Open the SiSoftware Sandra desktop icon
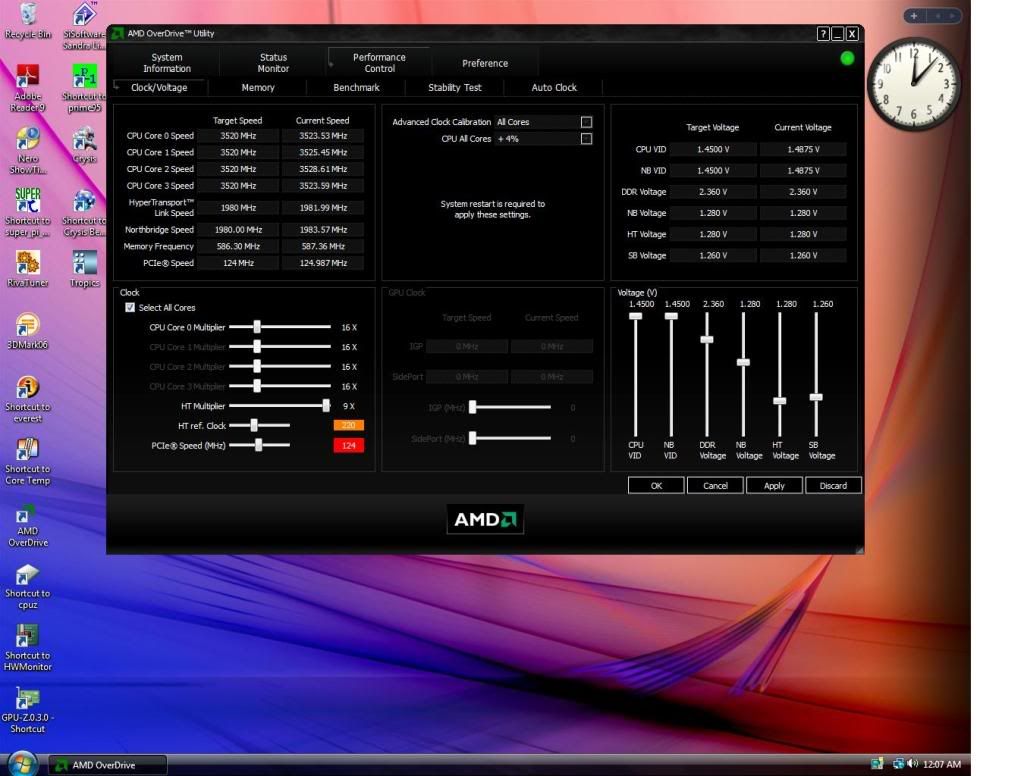 [x=84, y=26]
